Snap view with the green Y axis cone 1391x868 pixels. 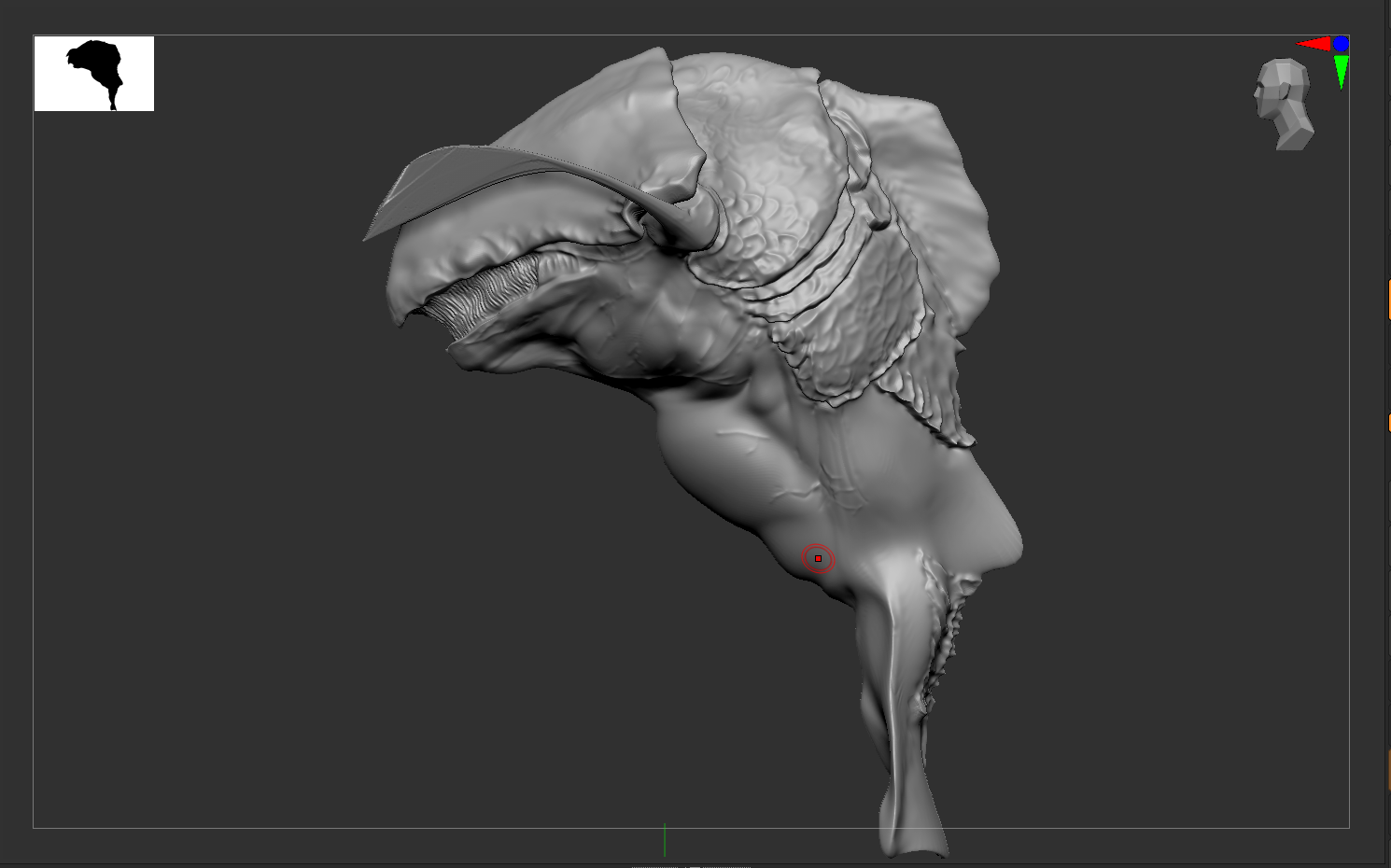click(1342, 71)
